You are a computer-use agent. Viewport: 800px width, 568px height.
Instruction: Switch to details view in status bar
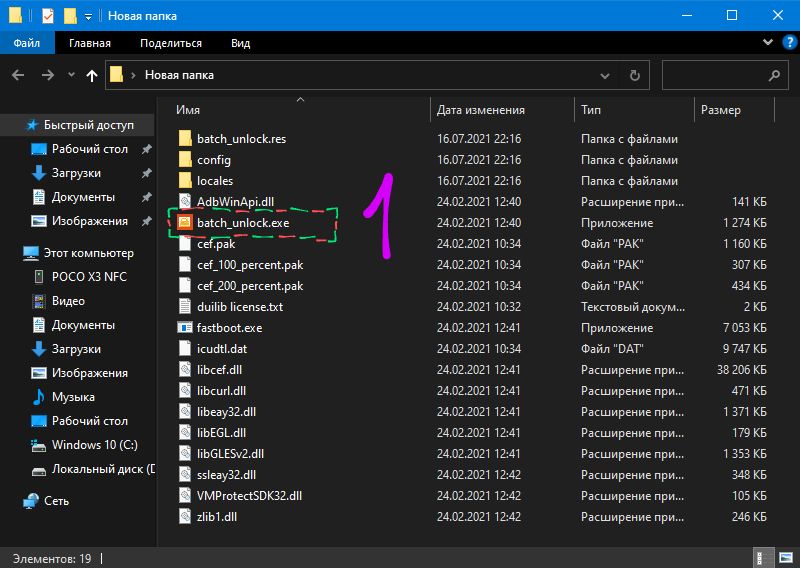coord(765,558)
